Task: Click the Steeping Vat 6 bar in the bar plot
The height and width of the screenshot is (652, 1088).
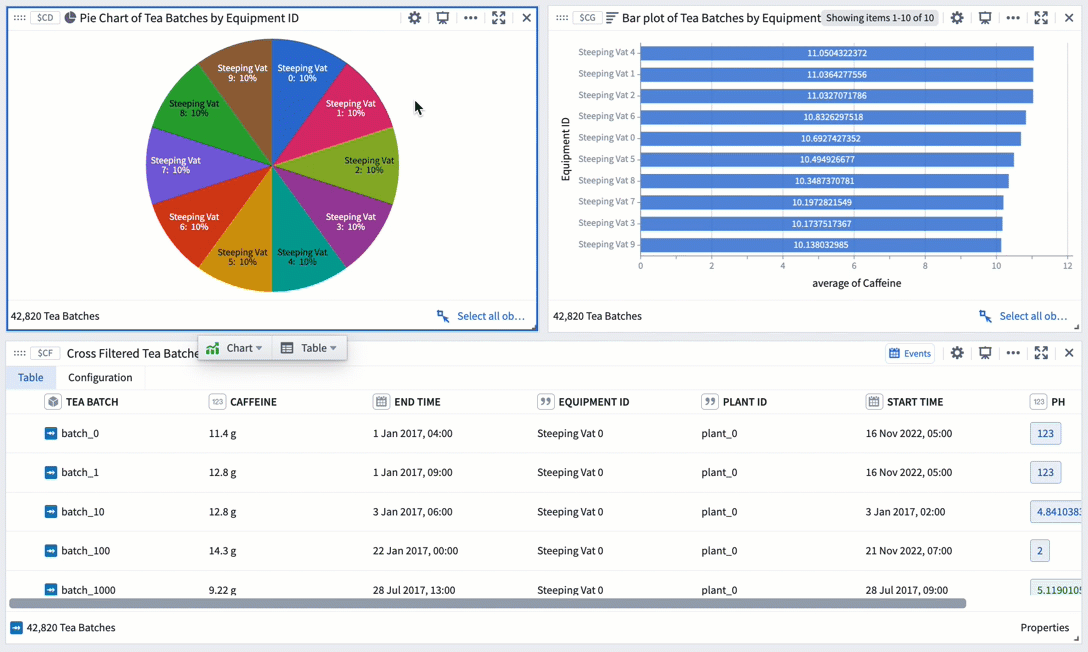Action: tap(833, 117)
